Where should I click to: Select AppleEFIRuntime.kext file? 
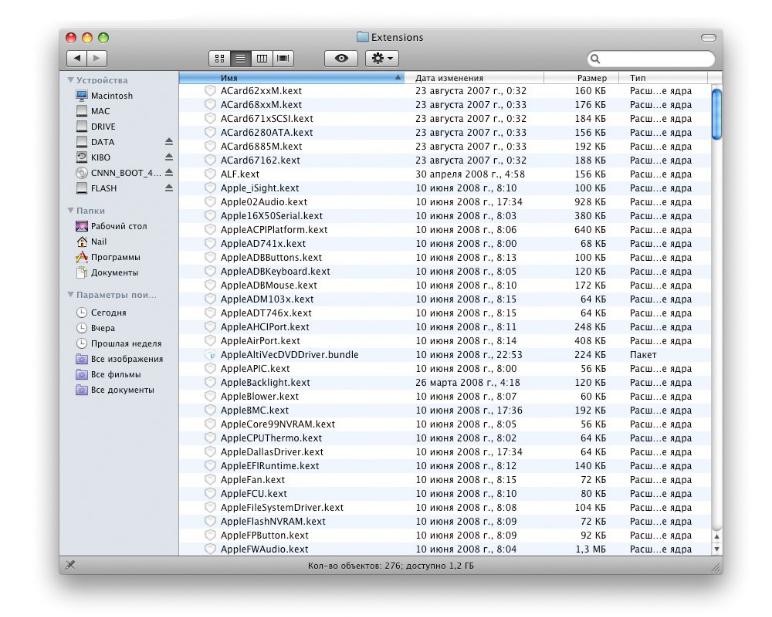tap(445, 466)
